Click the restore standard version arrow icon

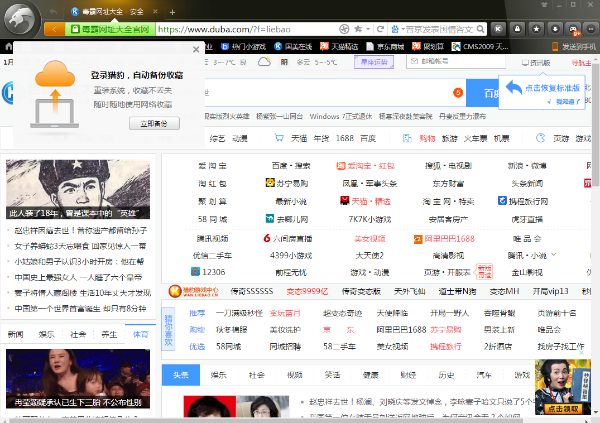tap(514, 88)
